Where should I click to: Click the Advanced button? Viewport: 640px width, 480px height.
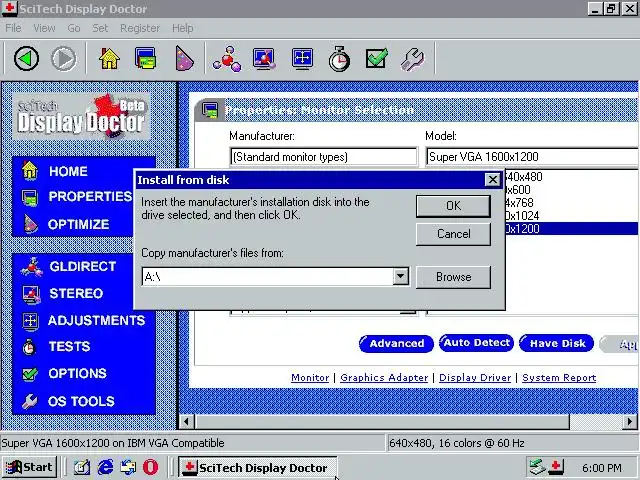(x=396, y=344)
